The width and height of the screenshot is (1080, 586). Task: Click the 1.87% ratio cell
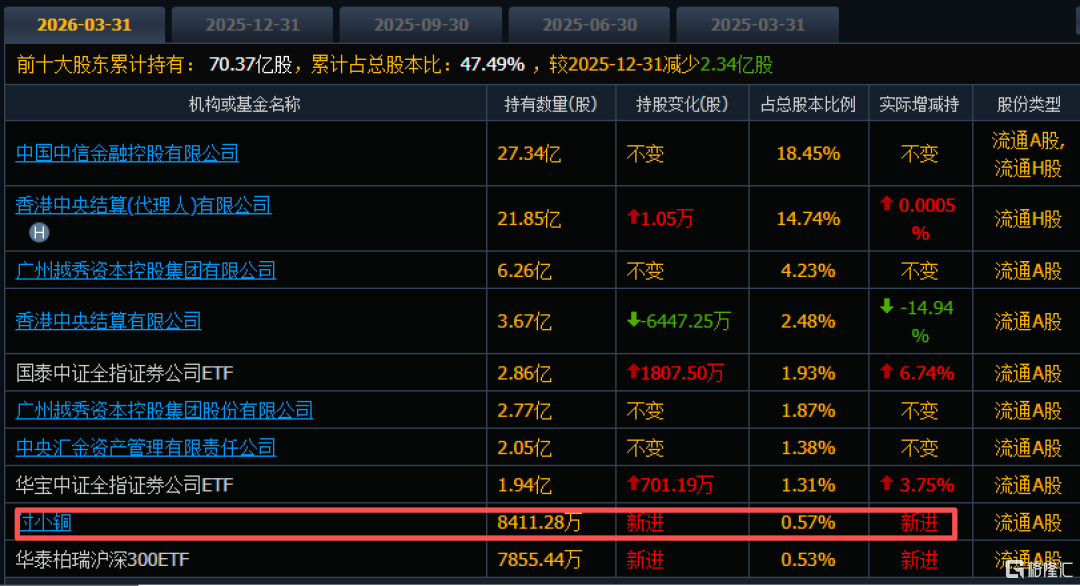pos(808,410)
